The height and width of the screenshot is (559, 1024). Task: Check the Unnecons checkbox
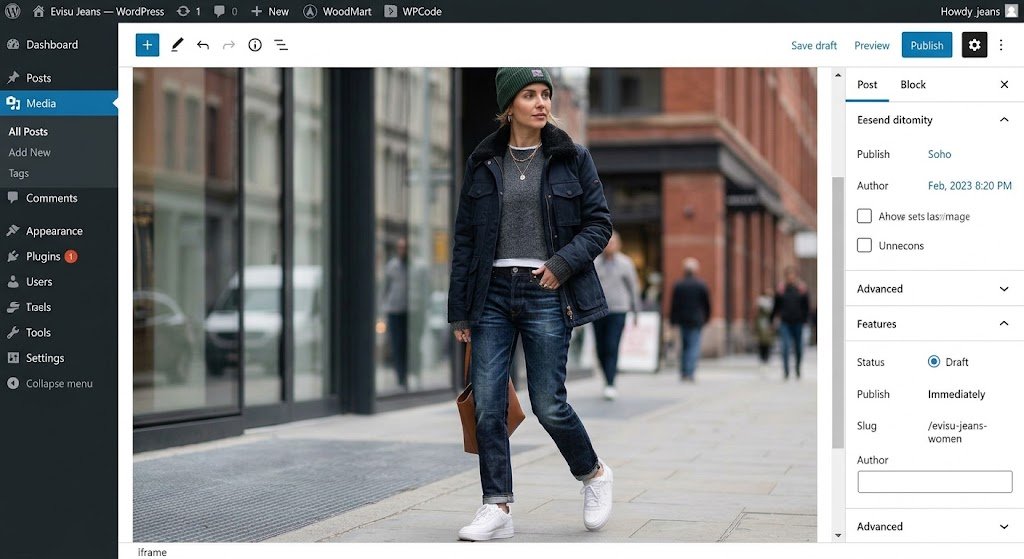tap(864, 246)
